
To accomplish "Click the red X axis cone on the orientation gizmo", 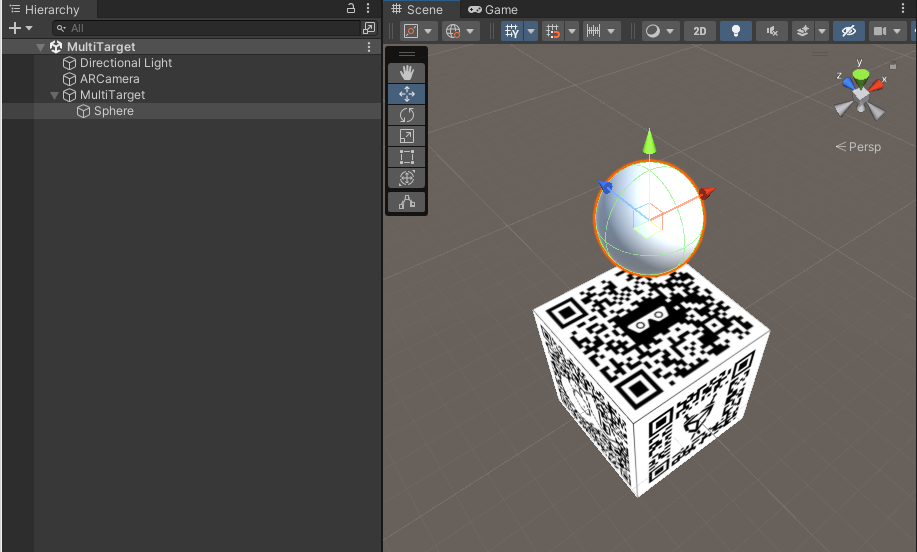I will [876, 85].
